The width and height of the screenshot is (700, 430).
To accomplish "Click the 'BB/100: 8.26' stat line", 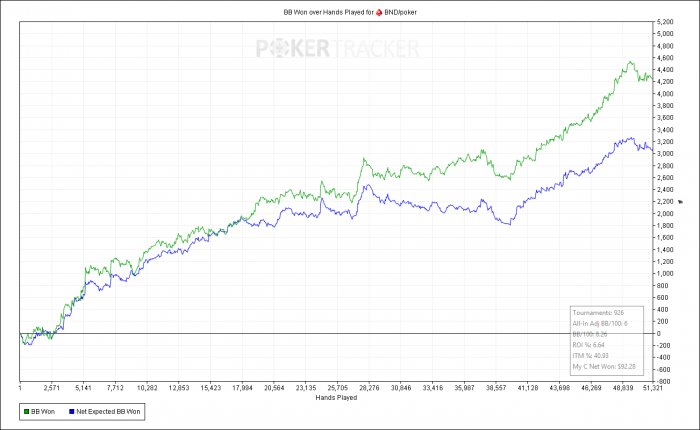I will tap(590, 334).
